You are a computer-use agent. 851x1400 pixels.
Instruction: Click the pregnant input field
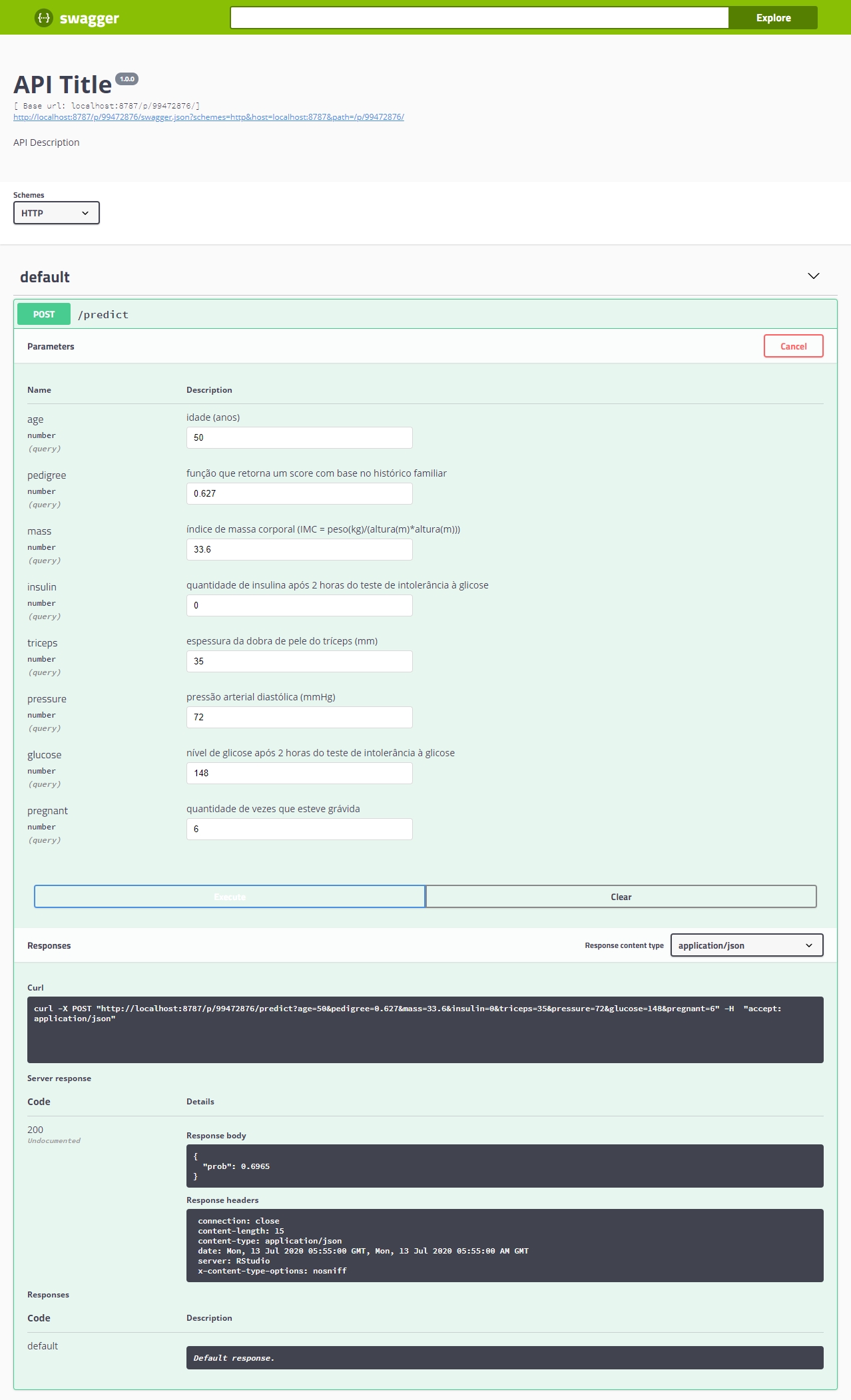click(x=299, y=829)
